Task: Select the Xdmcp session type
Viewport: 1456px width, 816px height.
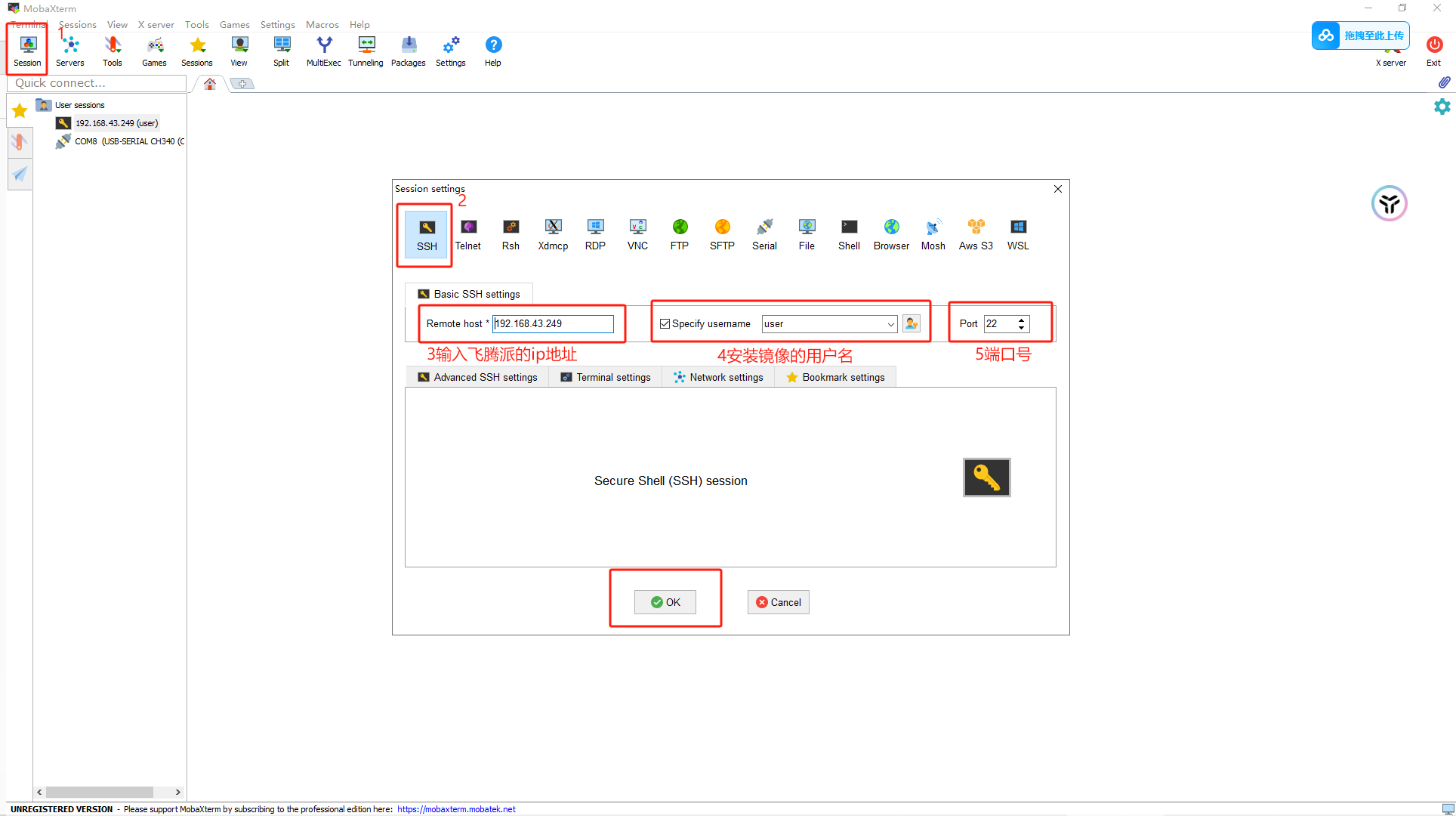Action: [554, 235]
